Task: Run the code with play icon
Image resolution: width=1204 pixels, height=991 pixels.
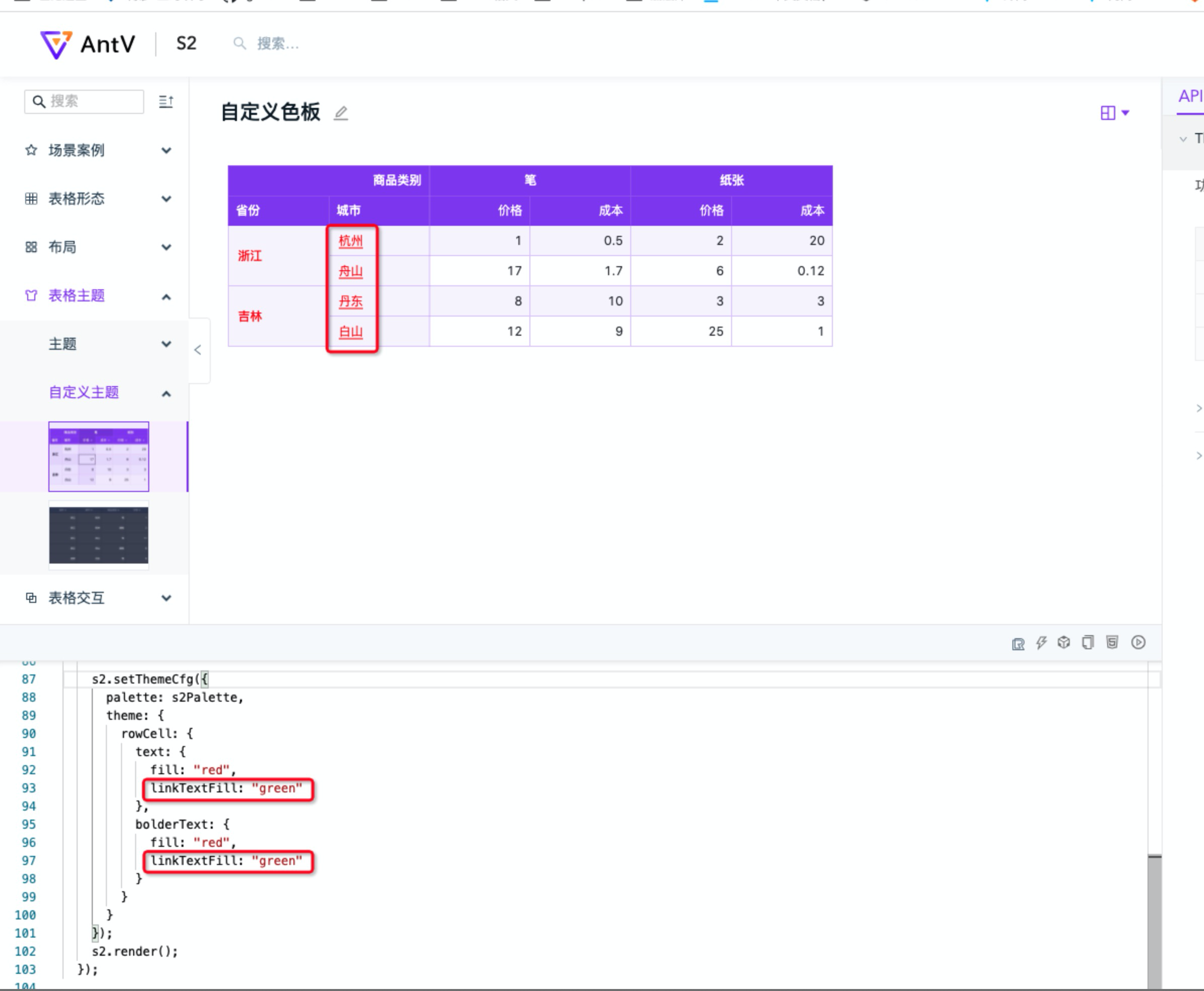Action: click(x=1138, y=642)
